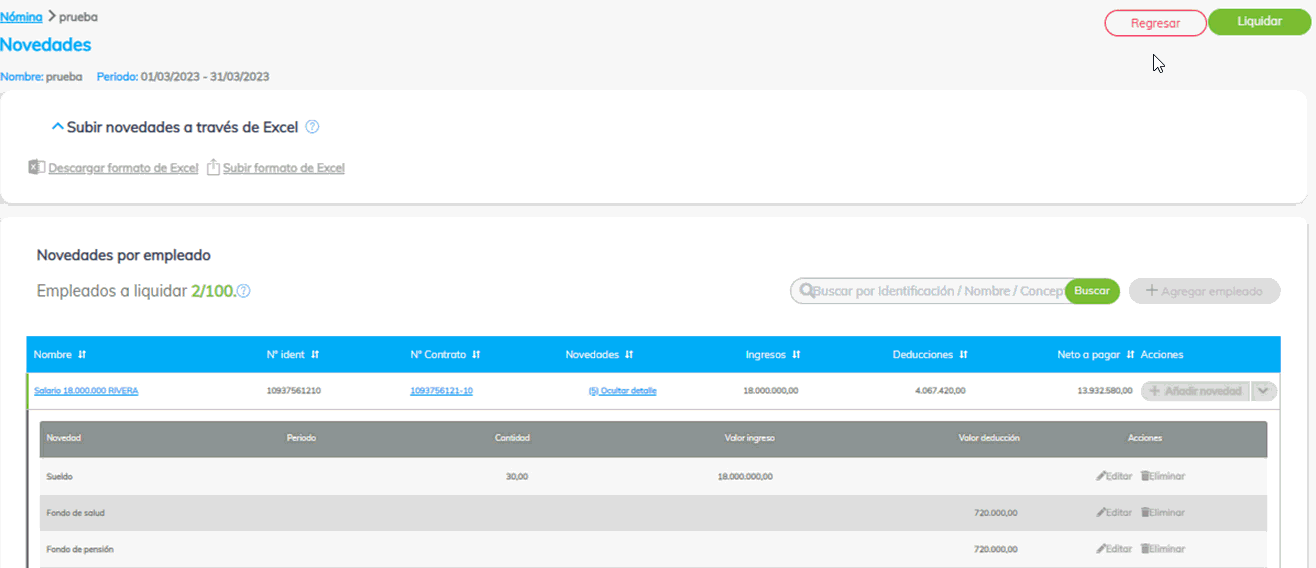Sort by Novedades column arrows
Screen dimensions: 1316x568
click(x=629, y=355)
